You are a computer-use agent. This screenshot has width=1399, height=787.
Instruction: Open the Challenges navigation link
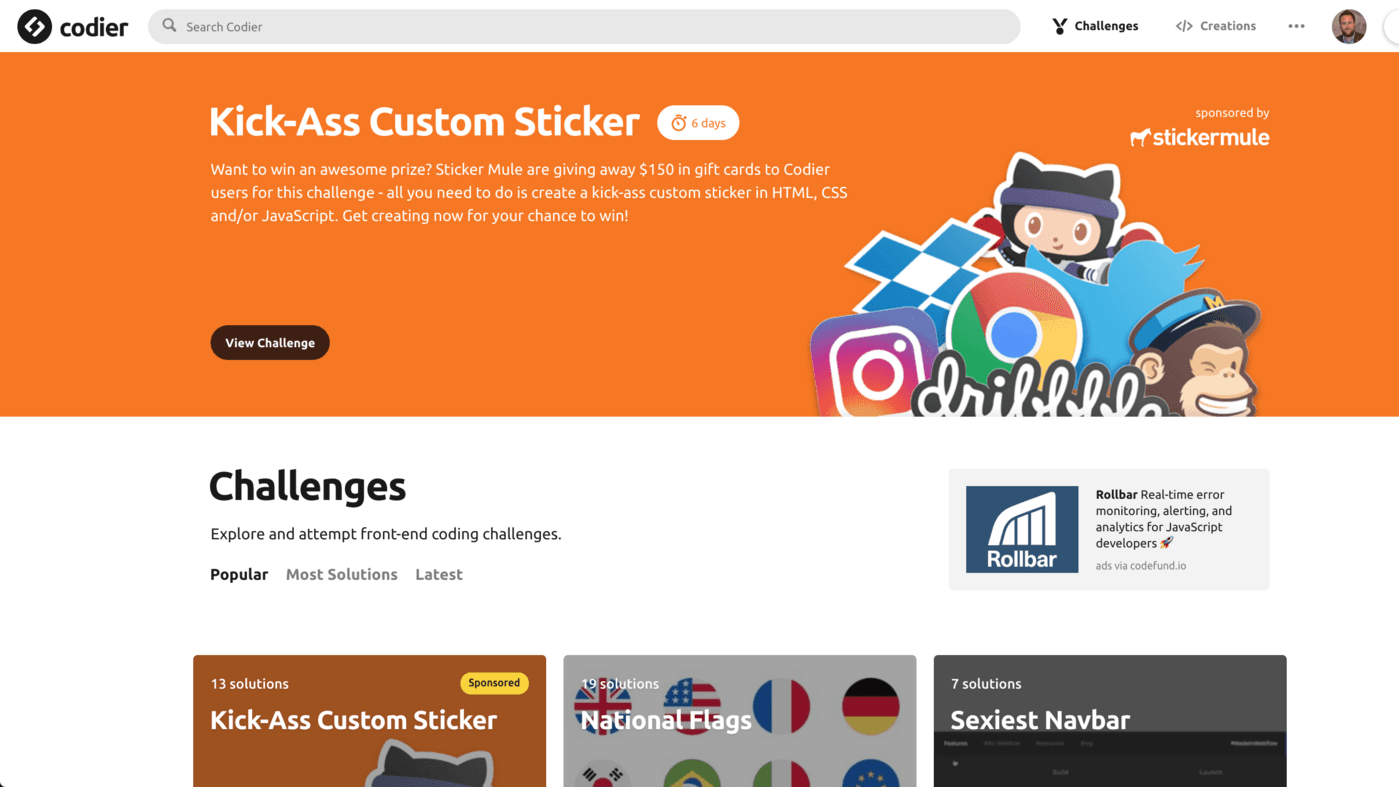click(1106, 27)
